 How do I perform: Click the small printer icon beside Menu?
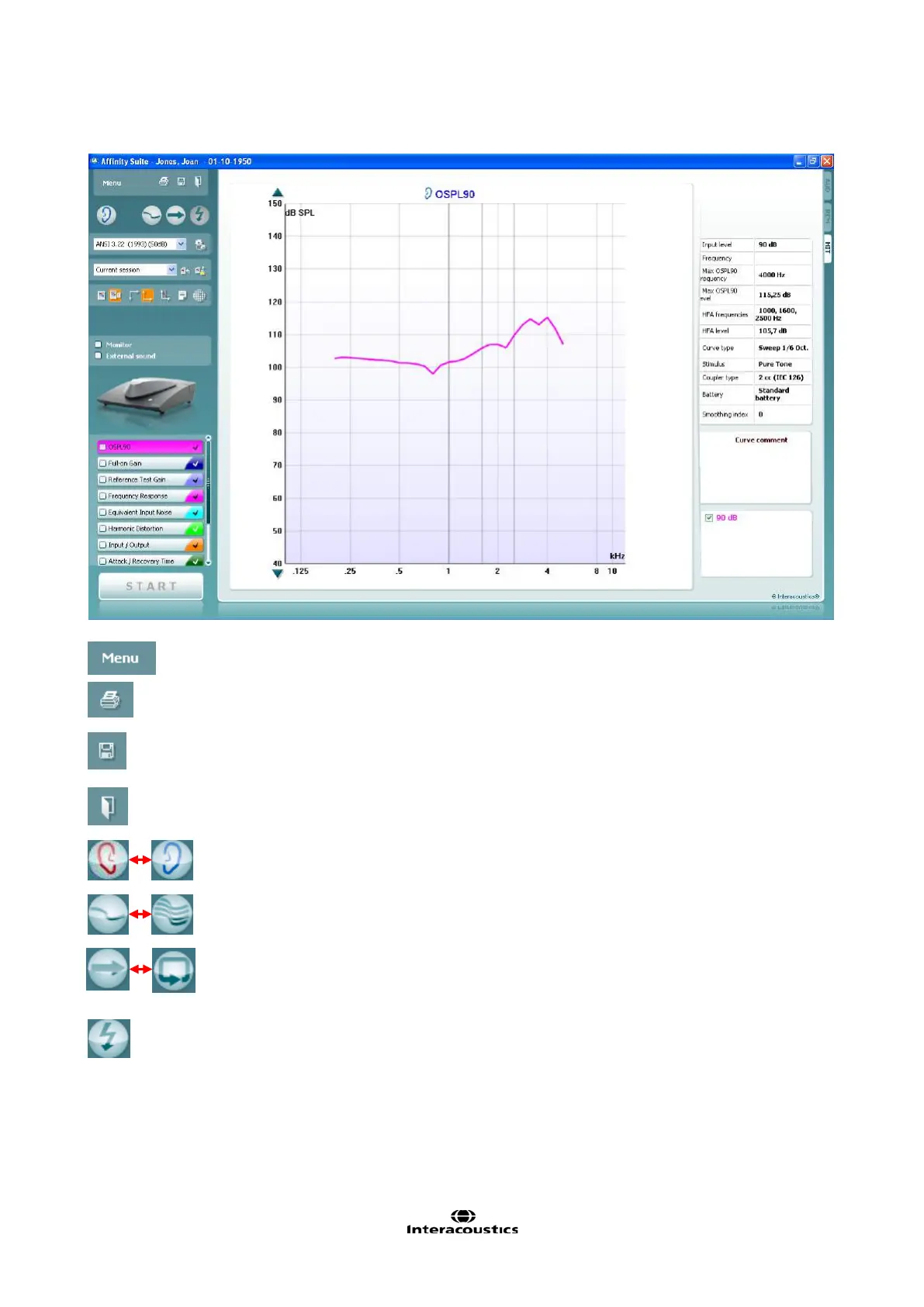point(163,182)
